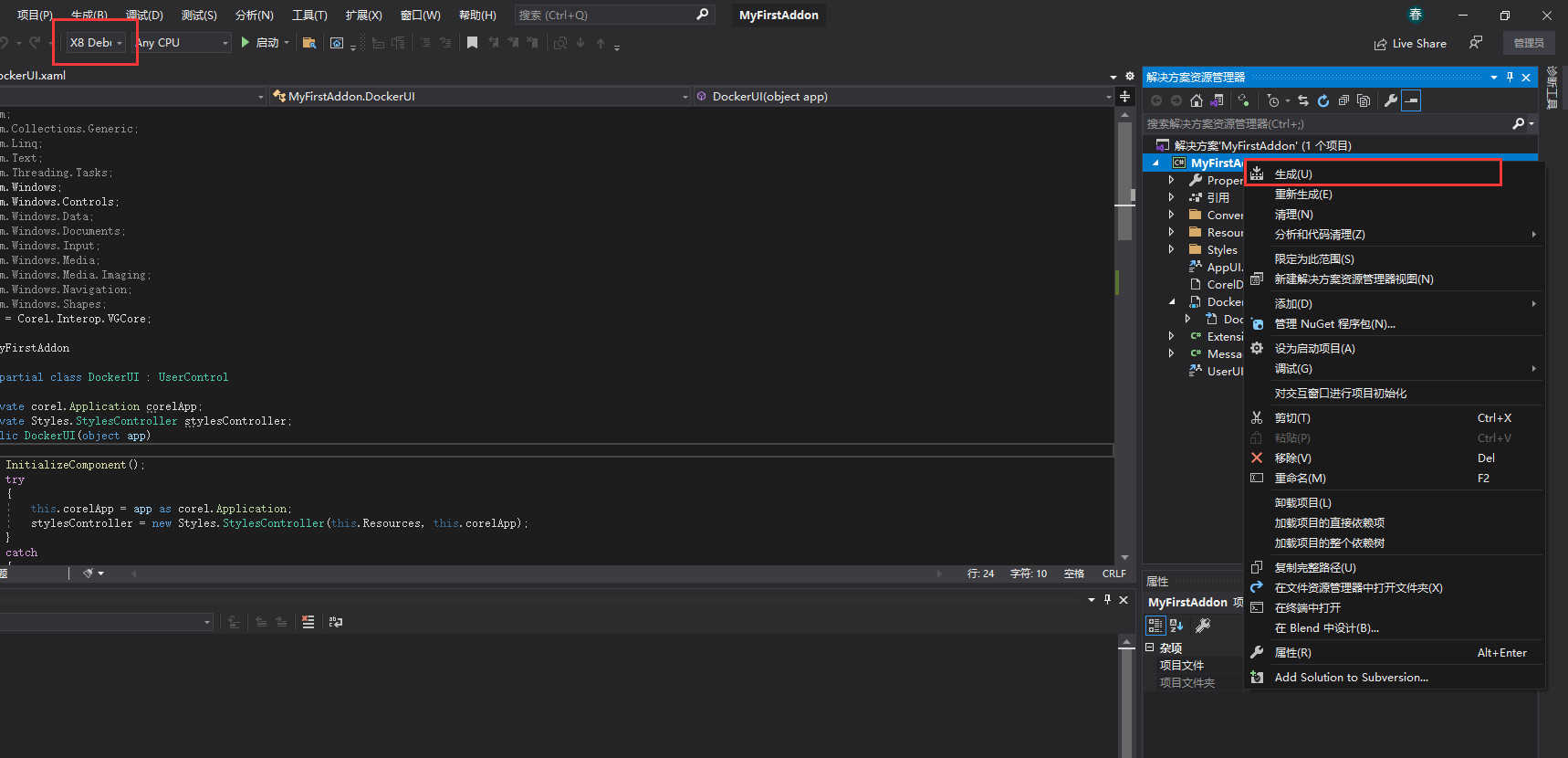
Task: Click the Sync with Active Document icon
Action: [1303, 100]
